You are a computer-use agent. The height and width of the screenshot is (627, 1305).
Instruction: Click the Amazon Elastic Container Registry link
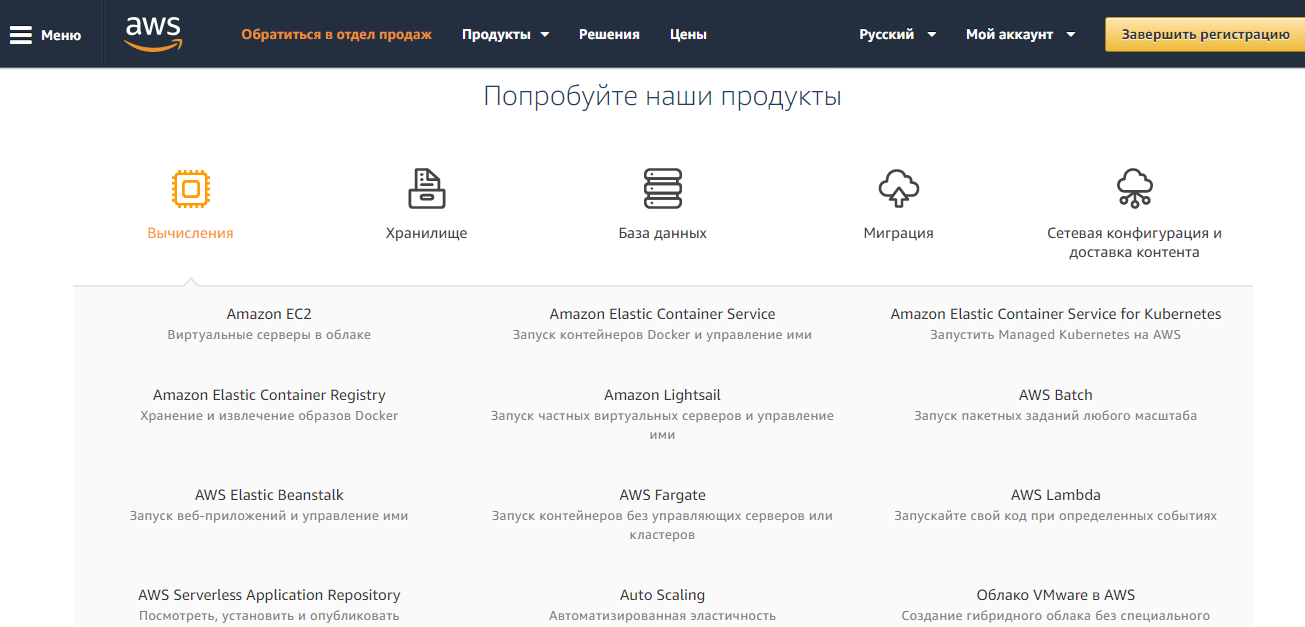268,394
